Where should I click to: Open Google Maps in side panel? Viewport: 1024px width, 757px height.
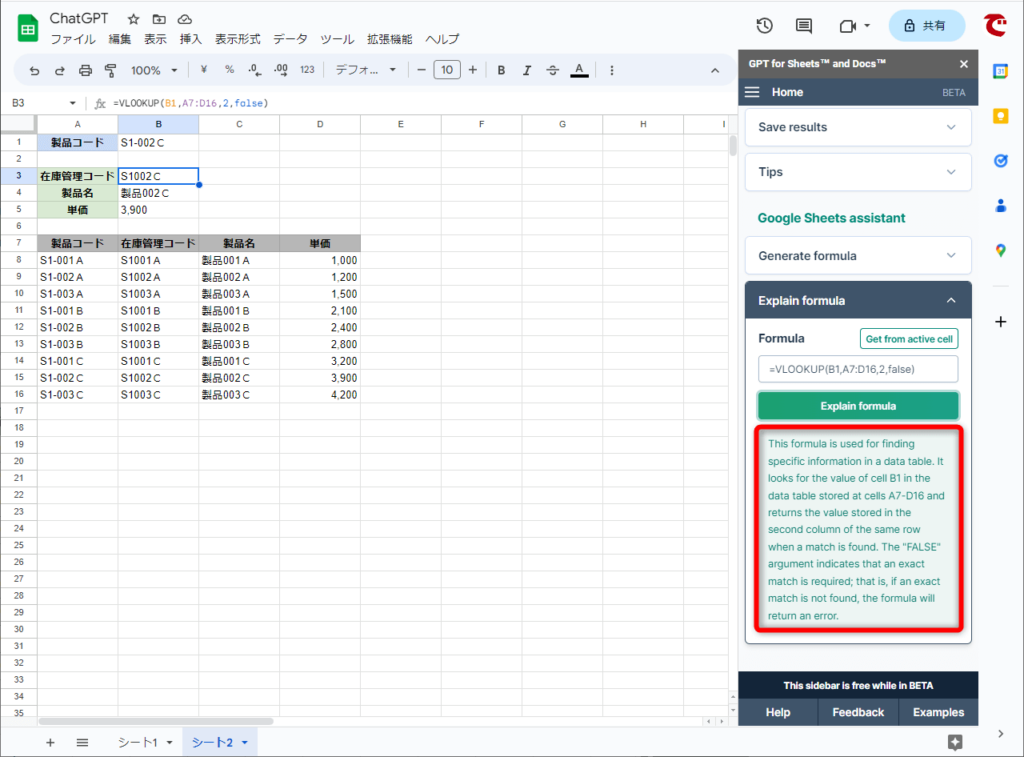[x=1000, y=250]
